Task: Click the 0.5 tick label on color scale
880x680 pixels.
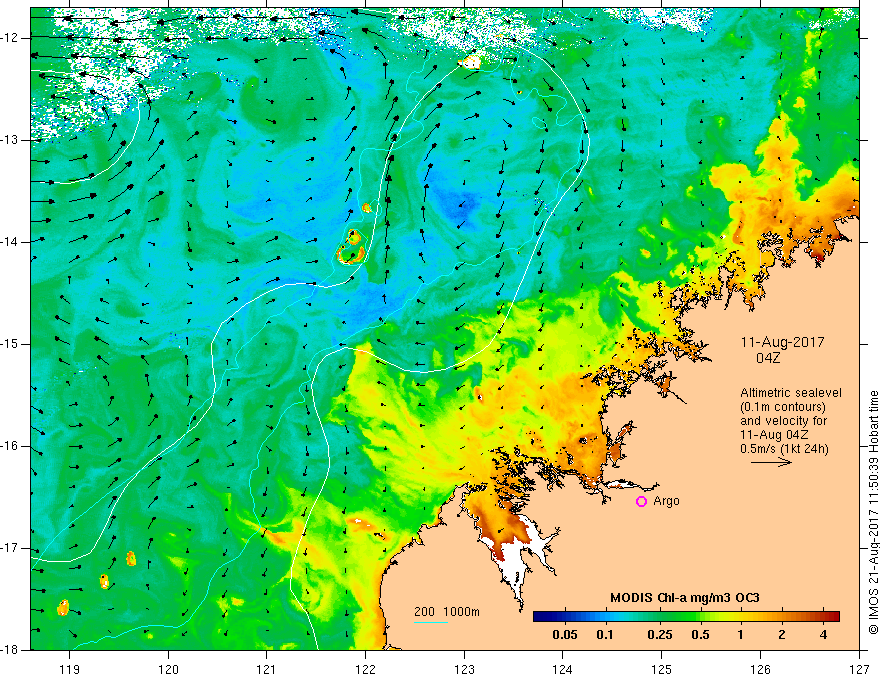Action: click(x=700, y=635)
